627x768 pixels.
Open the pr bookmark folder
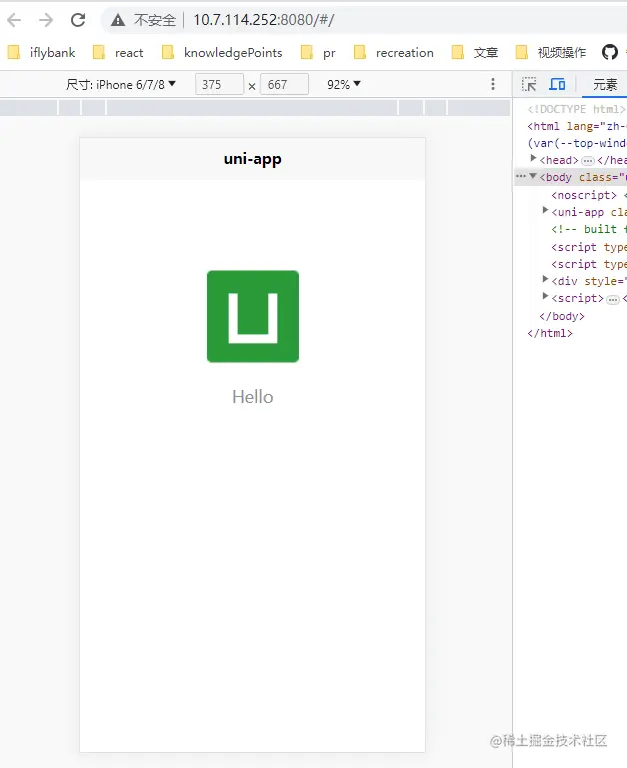pos(318,52)
